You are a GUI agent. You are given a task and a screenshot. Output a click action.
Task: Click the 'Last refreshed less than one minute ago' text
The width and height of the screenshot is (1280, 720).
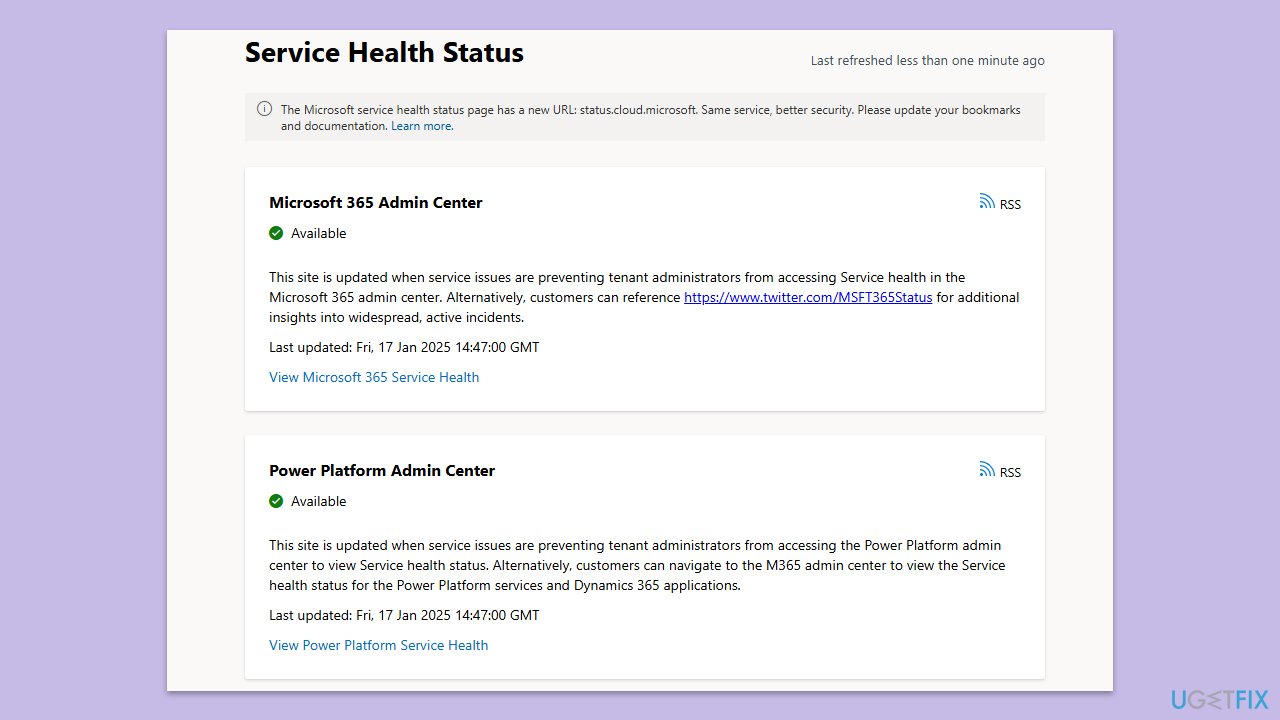pyautogui.click(x=927, y=60)
